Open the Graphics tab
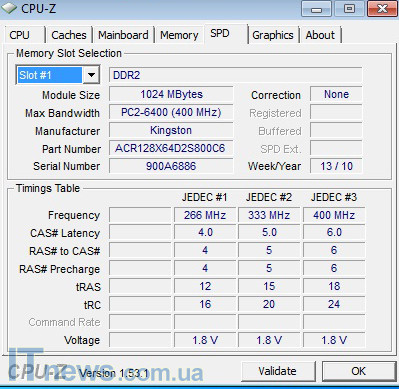The image size is (399, 389). click(x=273, y=35)
